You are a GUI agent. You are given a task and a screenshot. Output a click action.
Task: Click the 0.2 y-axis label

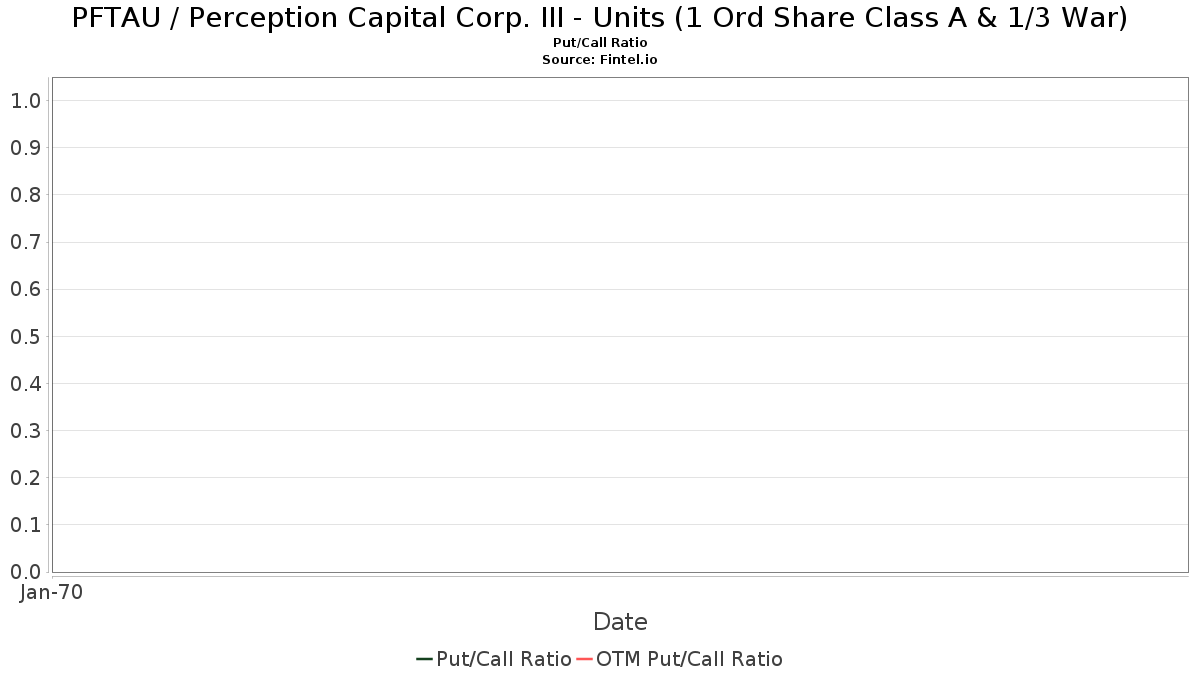point(25,478)
